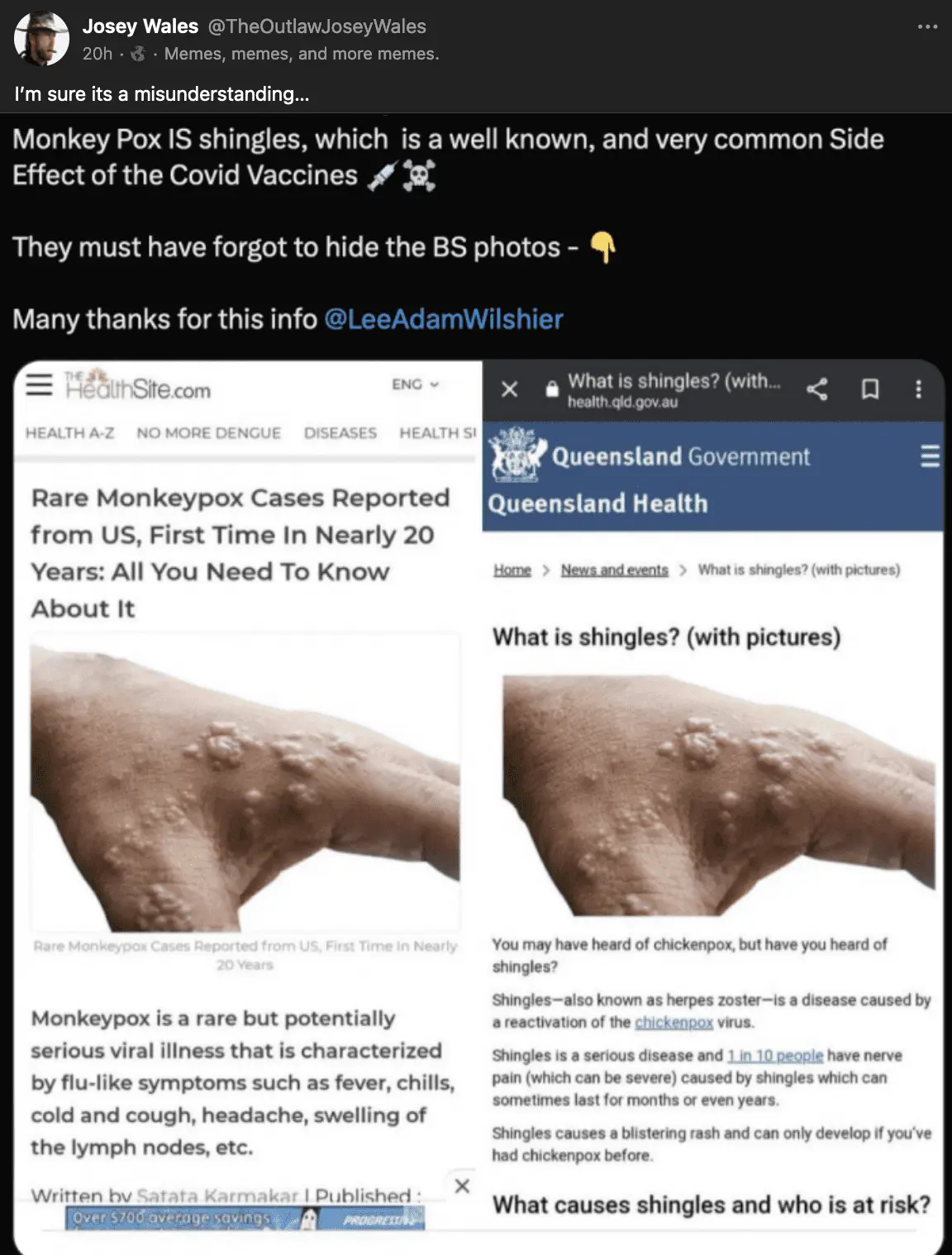Open the monkeypox hand photo thumbnail

pos(245,783)
